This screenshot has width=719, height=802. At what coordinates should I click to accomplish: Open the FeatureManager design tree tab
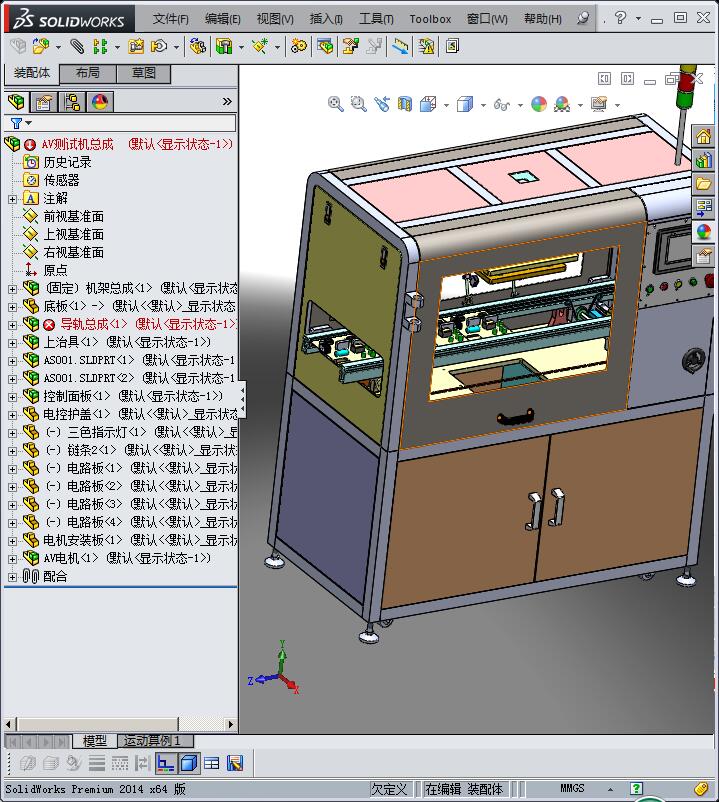pyautogui.click(x=16, y=102)
